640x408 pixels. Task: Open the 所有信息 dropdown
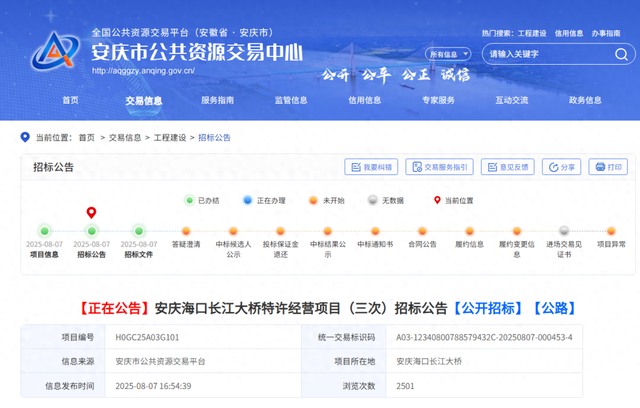pos(448,54)
